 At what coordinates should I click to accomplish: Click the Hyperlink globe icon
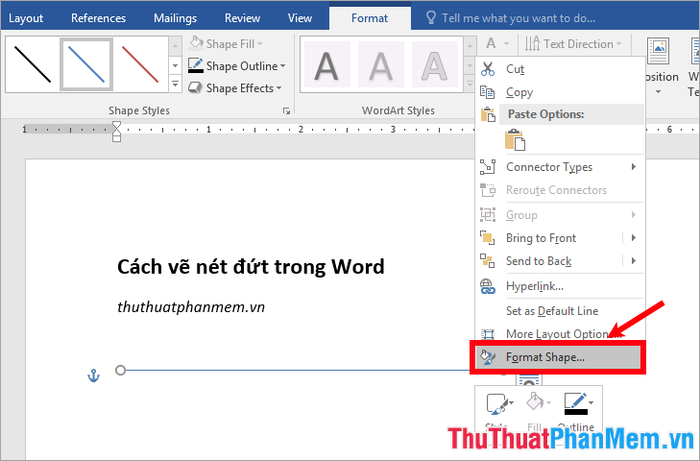click(487, 286)
